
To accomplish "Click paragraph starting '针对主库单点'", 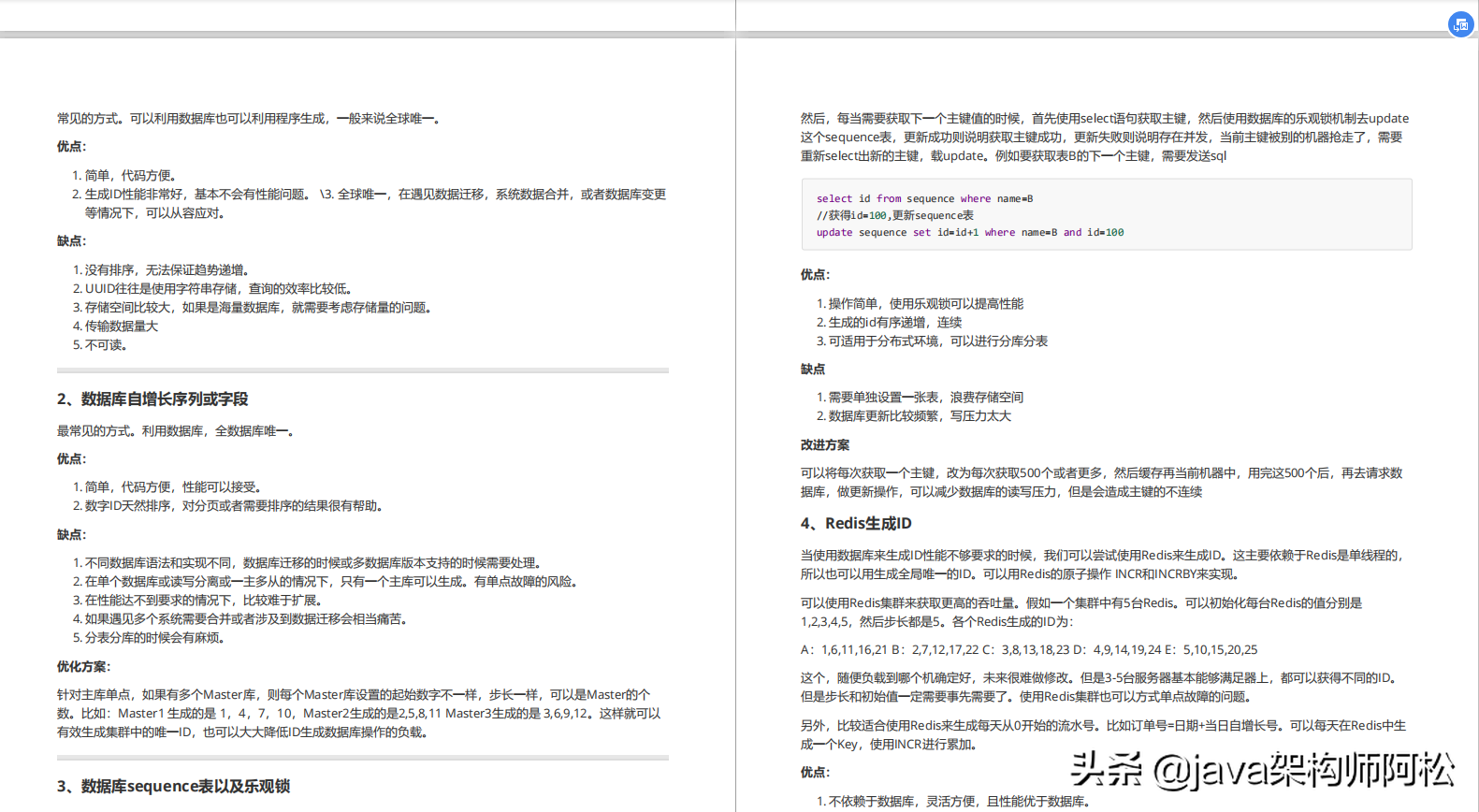I will pyautogui.click(x=359, y=713).
